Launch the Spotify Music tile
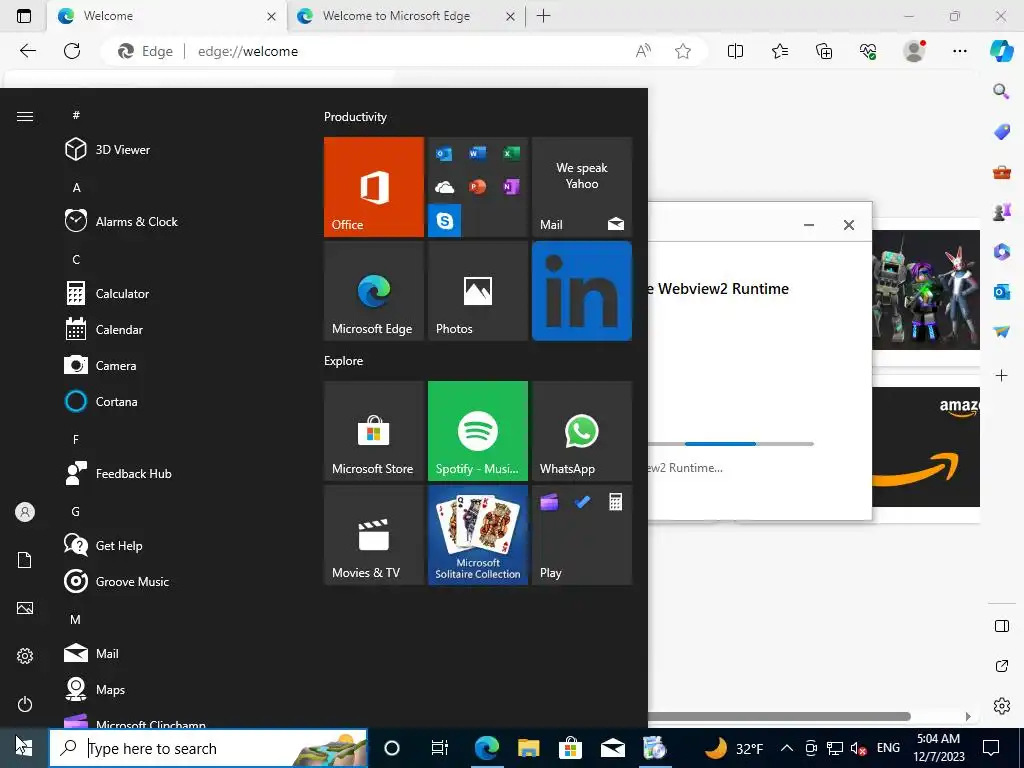The width and height of the screenshot is (1024, 768). tap(477, 431)
